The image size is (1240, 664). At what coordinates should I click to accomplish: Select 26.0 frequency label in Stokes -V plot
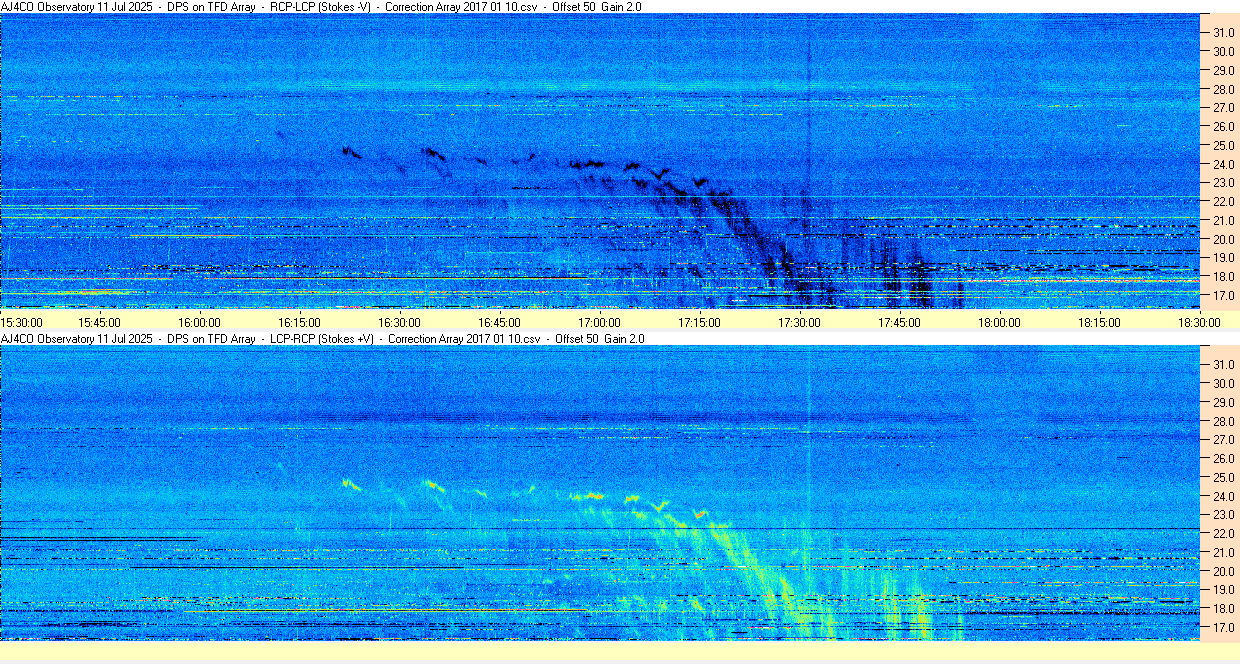(x=1223, y=126)
